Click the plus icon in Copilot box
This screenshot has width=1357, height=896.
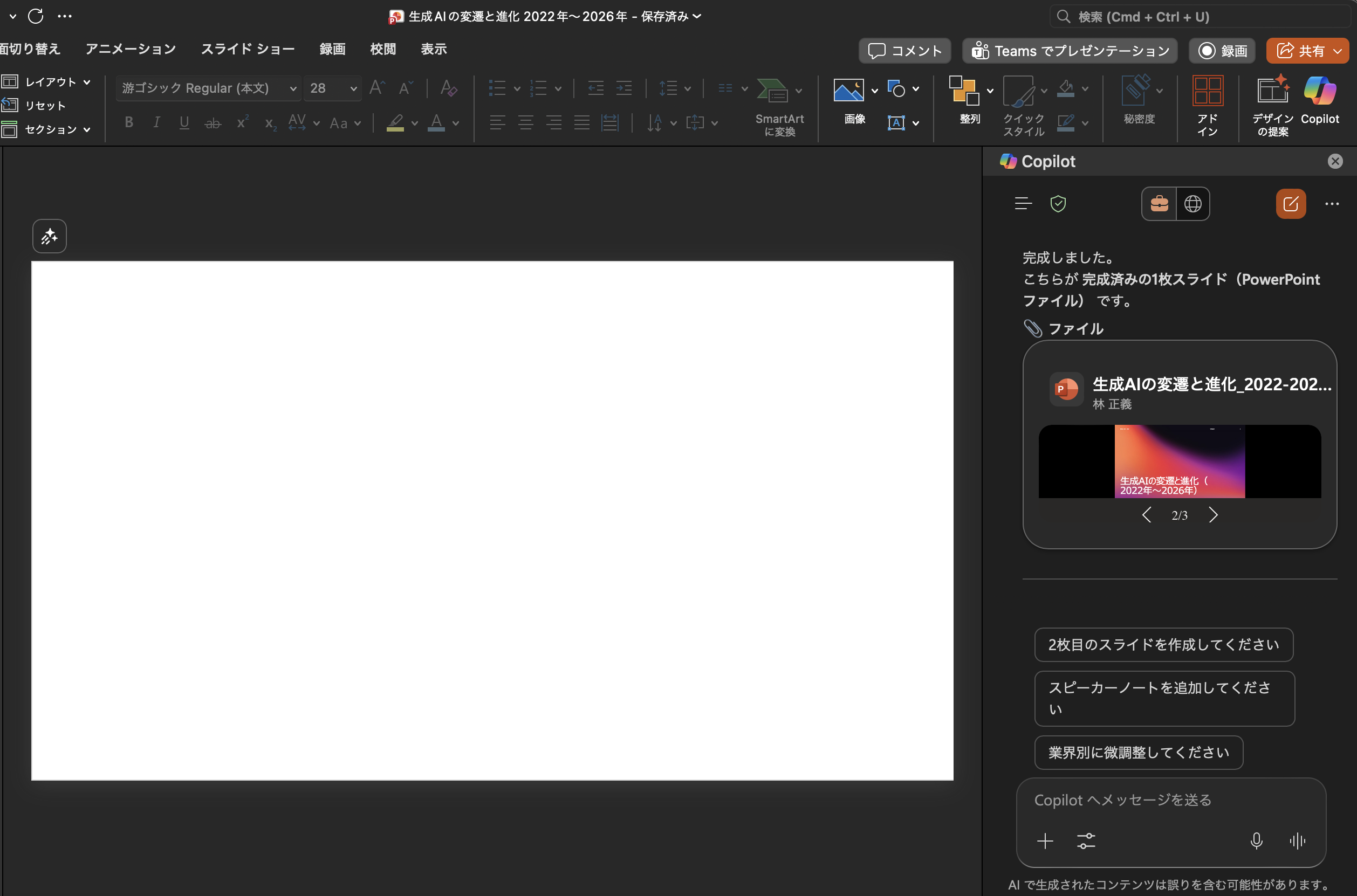tap(1045, 840)
